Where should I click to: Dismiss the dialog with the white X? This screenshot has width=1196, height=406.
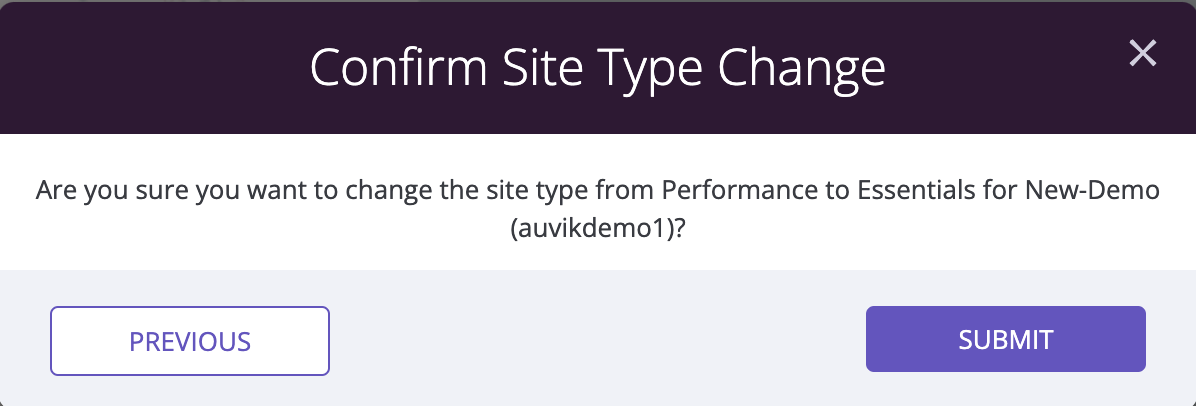1143,53
